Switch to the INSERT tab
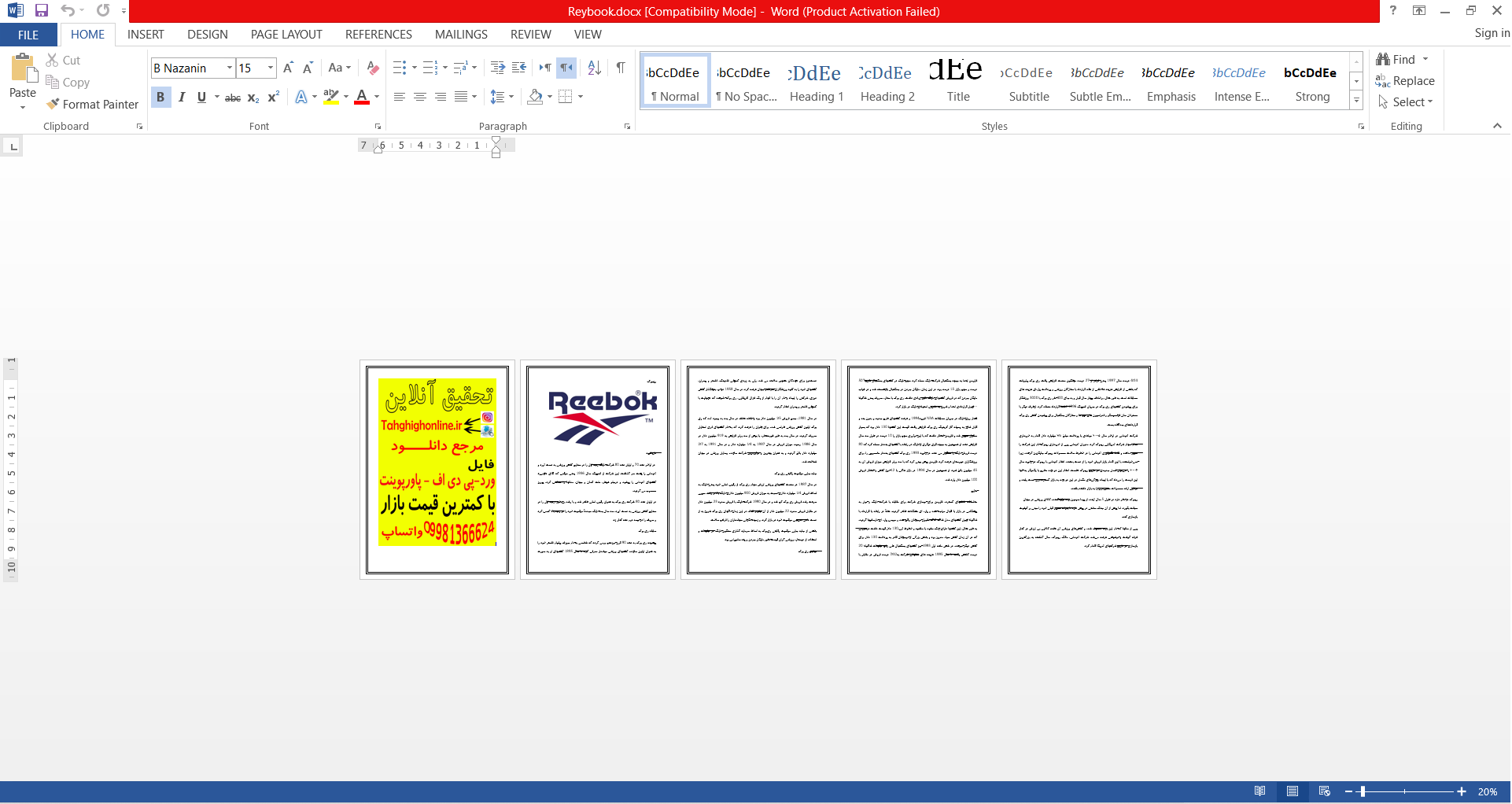The height and width of the screenshot is (804, 1512). coord(146,35)
